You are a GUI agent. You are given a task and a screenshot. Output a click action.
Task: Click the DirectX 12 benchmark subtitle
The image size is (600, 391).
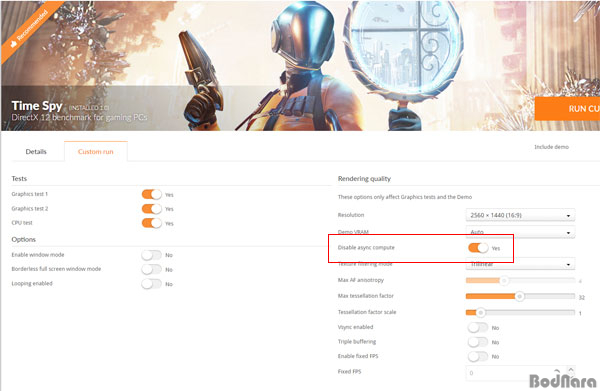(79, 117)
